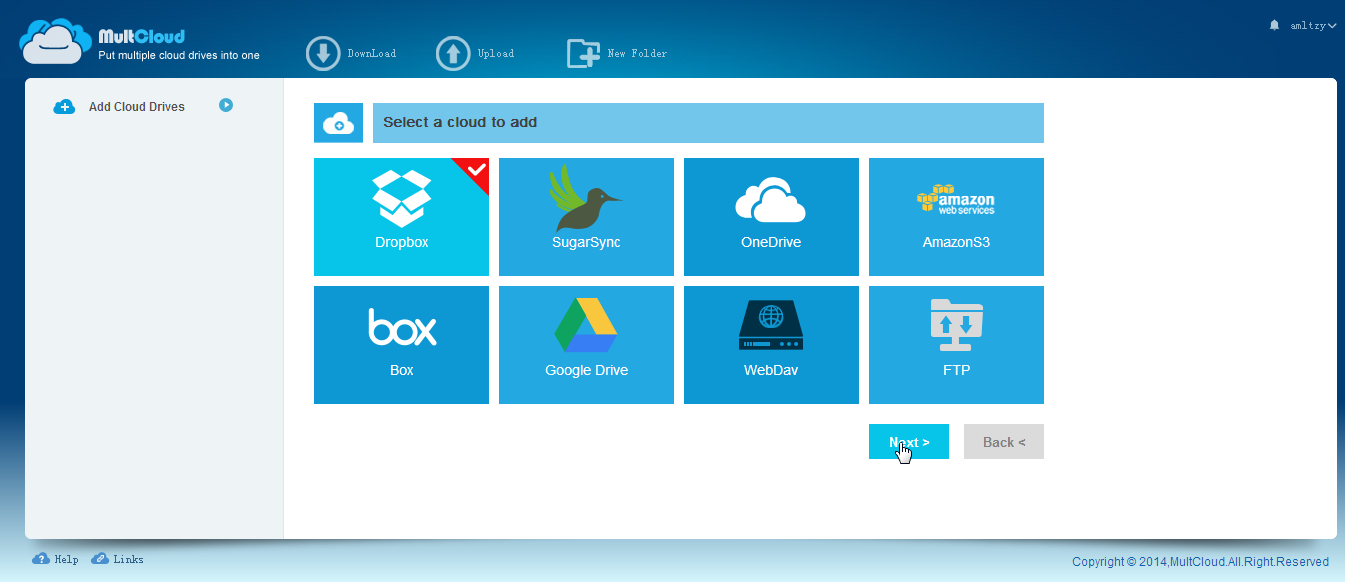Click the 'Select a cloud to add' heading

pos(460,122)
